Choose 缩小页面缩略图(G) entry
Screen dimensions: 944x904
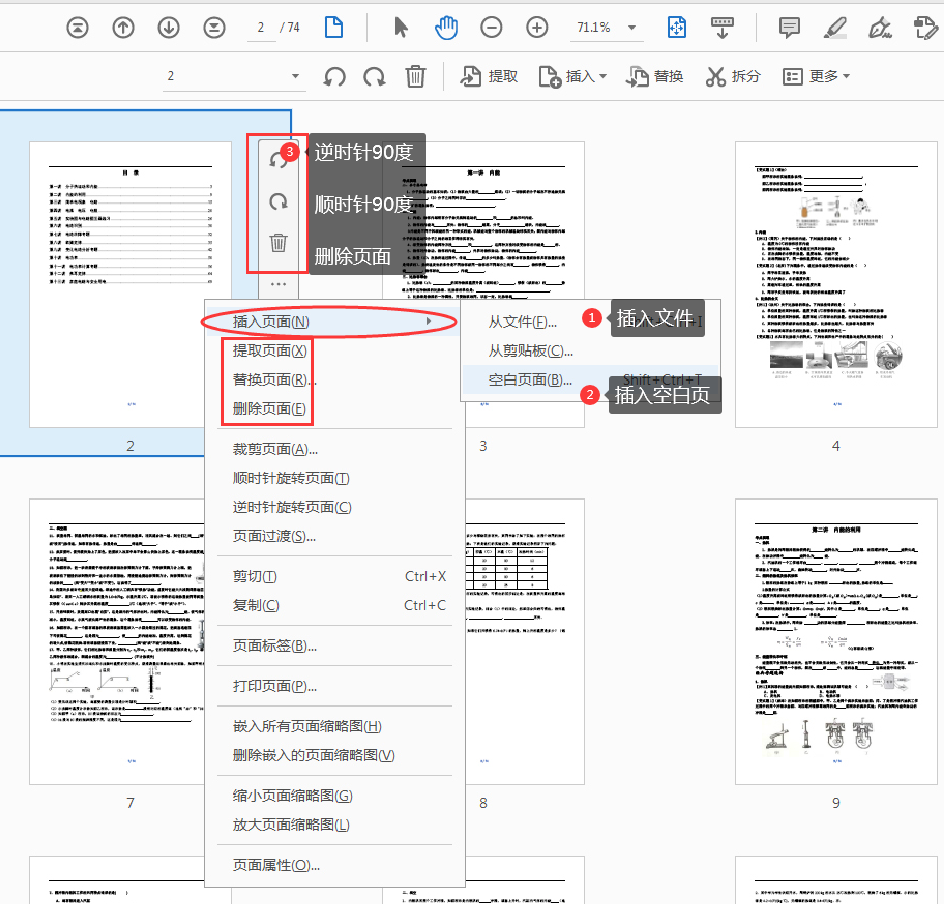[335, 796]
